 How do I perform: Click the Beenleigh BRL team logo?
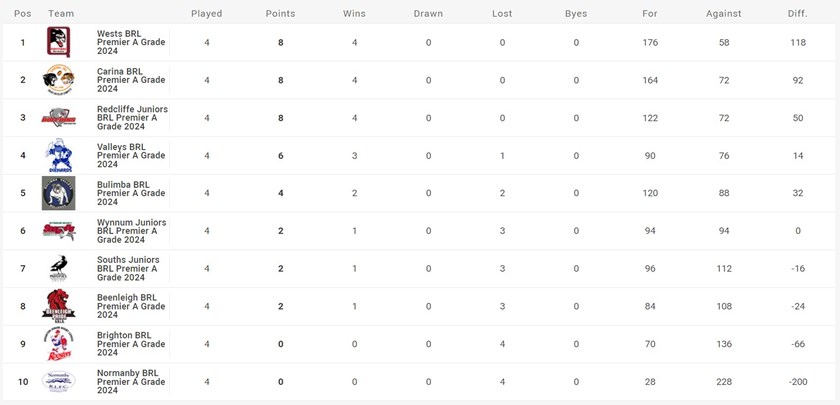pyautogui.click(x=58, y=306)
